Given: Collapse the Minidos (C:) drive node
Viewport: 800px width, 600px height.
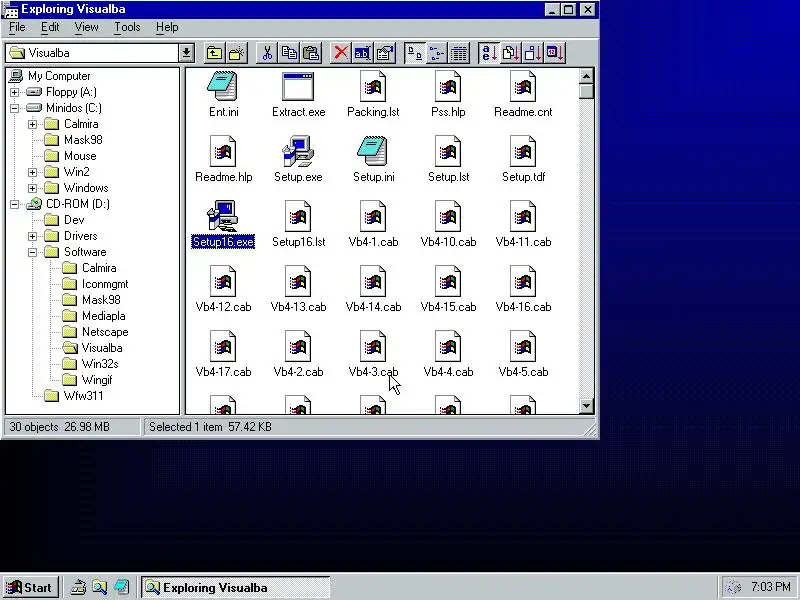Looking at the screenshot, I should pyautogui.click(x=14, y=108).
